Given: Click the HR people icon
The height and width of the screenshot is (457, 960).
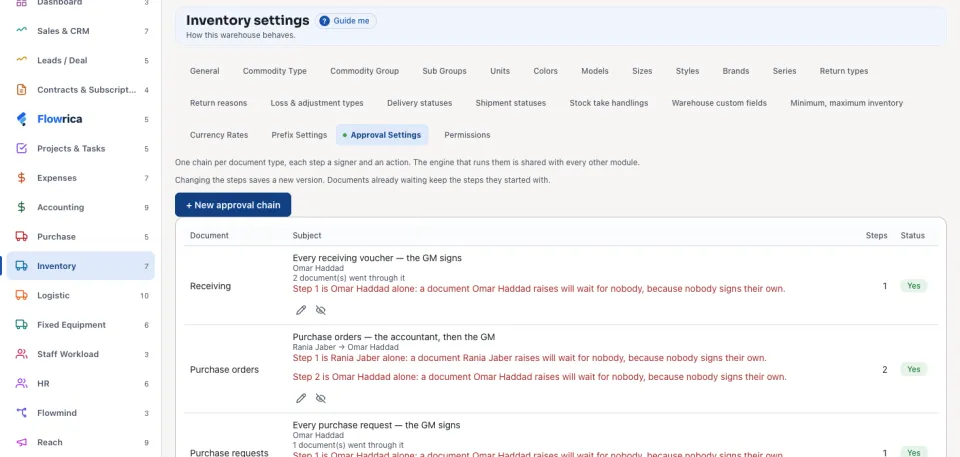Looking at the screenshot, I should click(x=21, y=383).
